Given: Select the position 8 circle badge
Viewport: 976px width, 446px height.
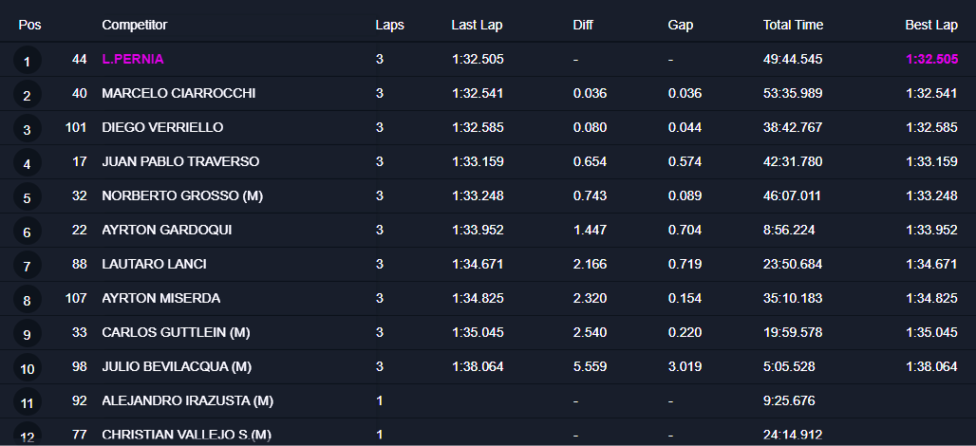Looking at the screenshot, I should click(x=27, y=300).
